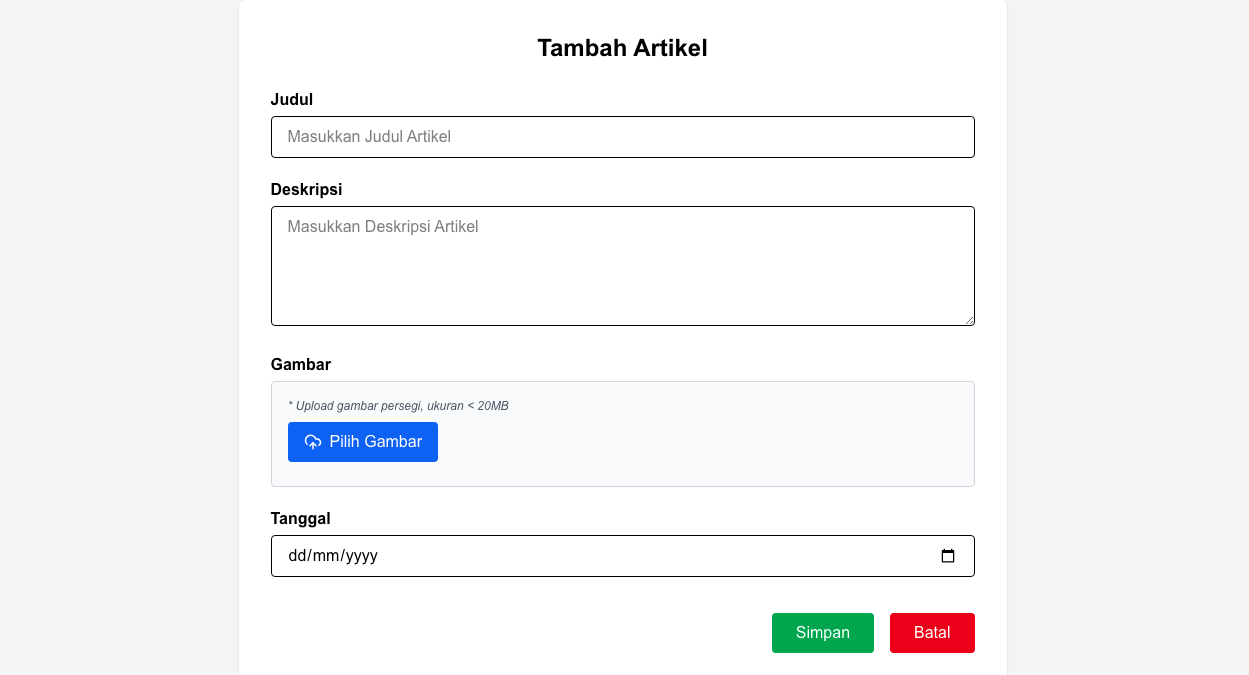Select the yyyy year segment
The height and width of the screenshot is (675, 1249).
[x=361, y=556]
